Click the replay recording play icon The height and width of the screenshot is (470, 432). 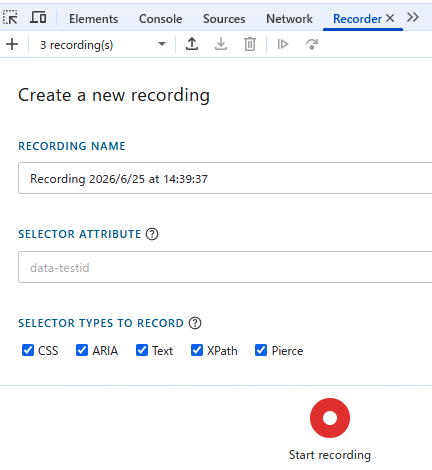[283, 44]
